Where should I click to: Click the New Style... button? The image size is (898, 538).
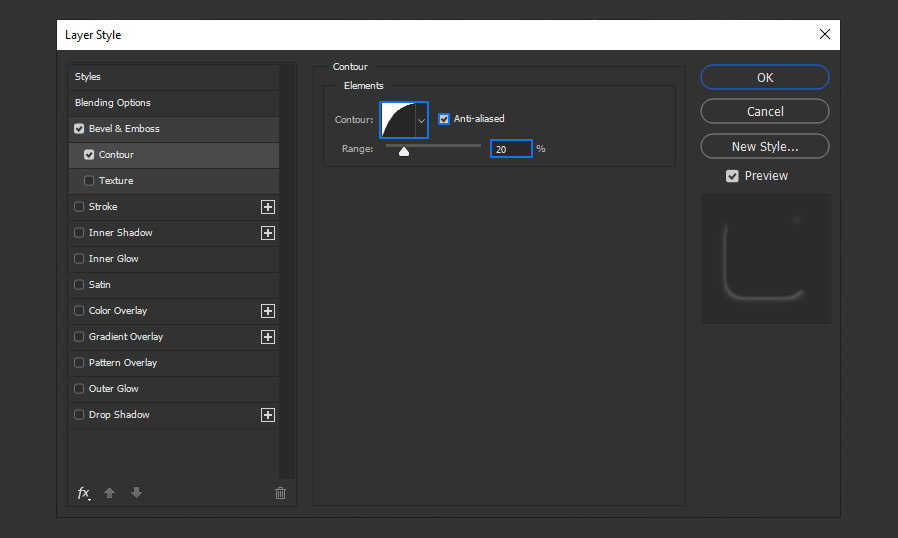(765, 146)
